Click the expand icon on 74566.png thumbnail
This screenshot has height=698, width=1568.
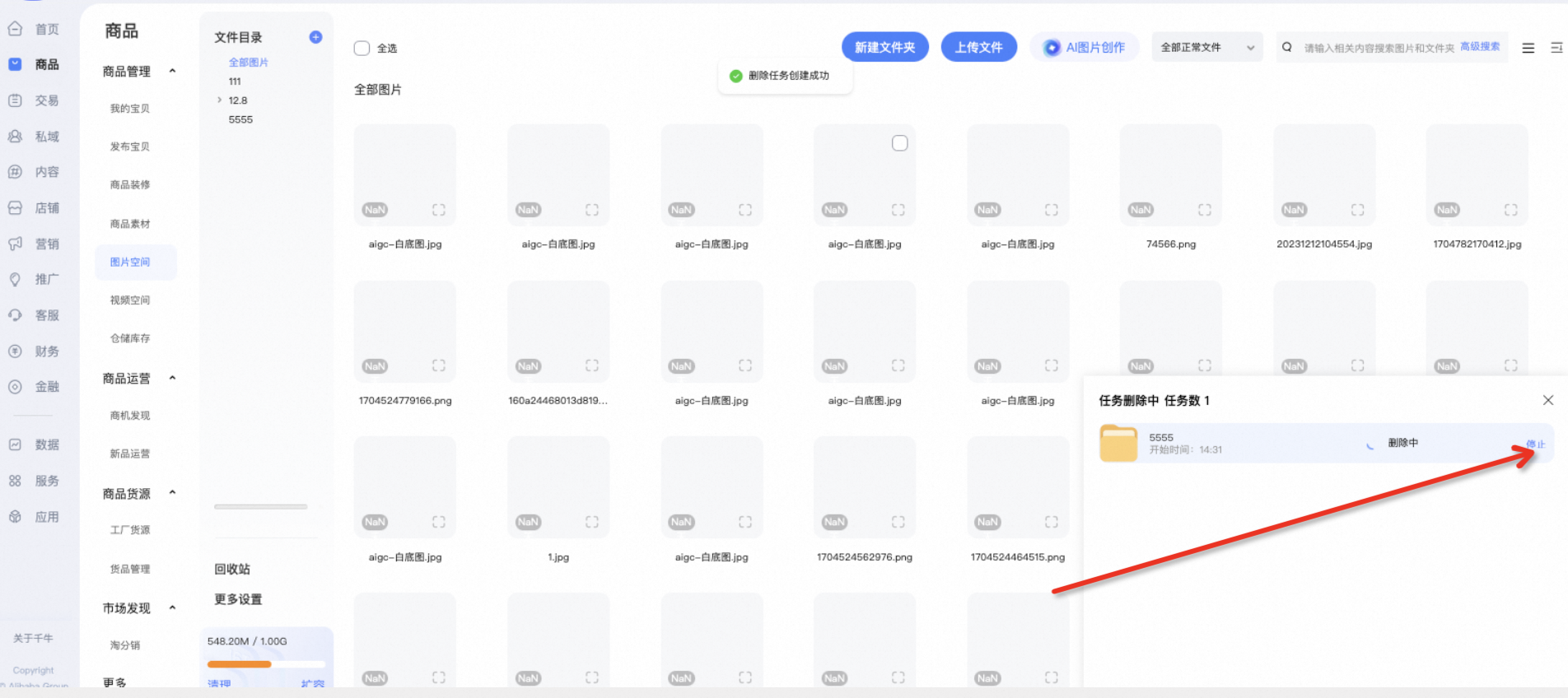(1205, 210)
